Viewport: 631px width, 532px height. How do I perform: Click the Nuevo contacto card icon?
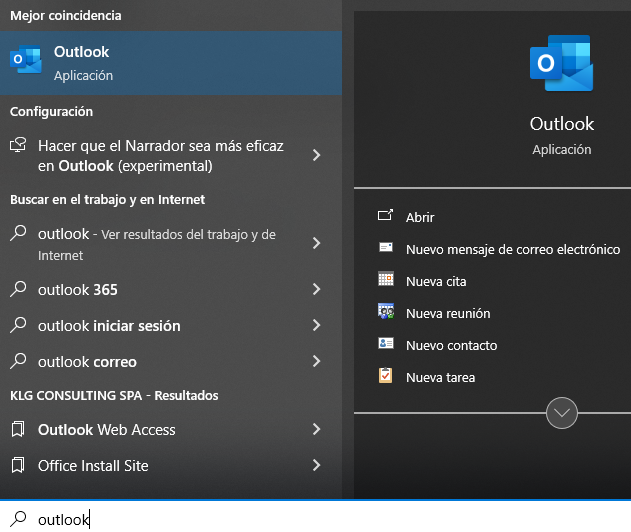tap(386, 343)
